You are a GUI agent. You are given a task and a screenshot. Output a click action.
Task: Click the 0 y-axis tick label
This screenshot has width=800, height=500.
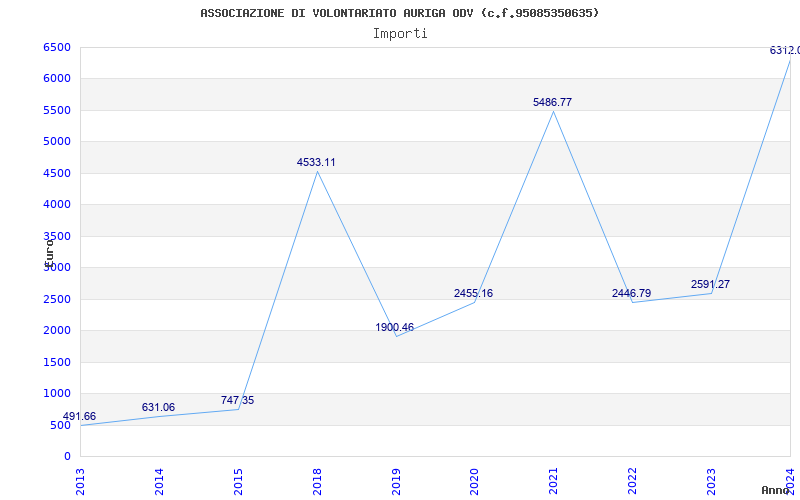[x=67, y=457]
